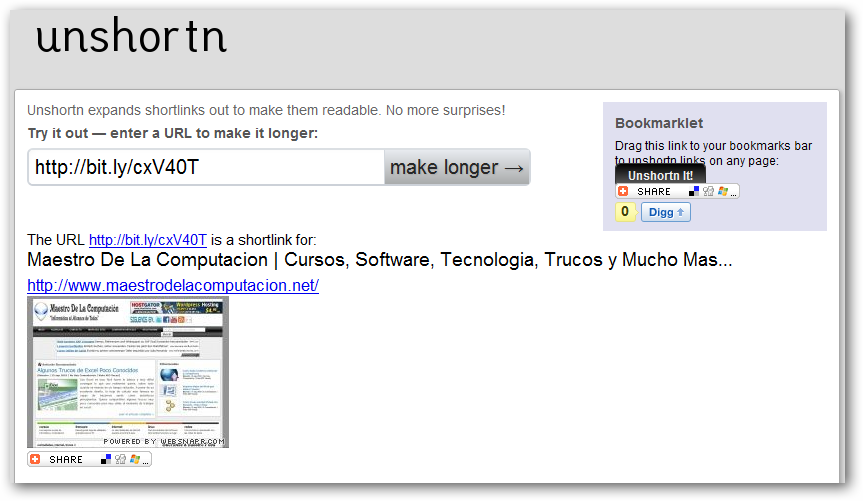
Task: Click the orange plus icon in Bookmarklet share bar
Action: click(623, 191)
